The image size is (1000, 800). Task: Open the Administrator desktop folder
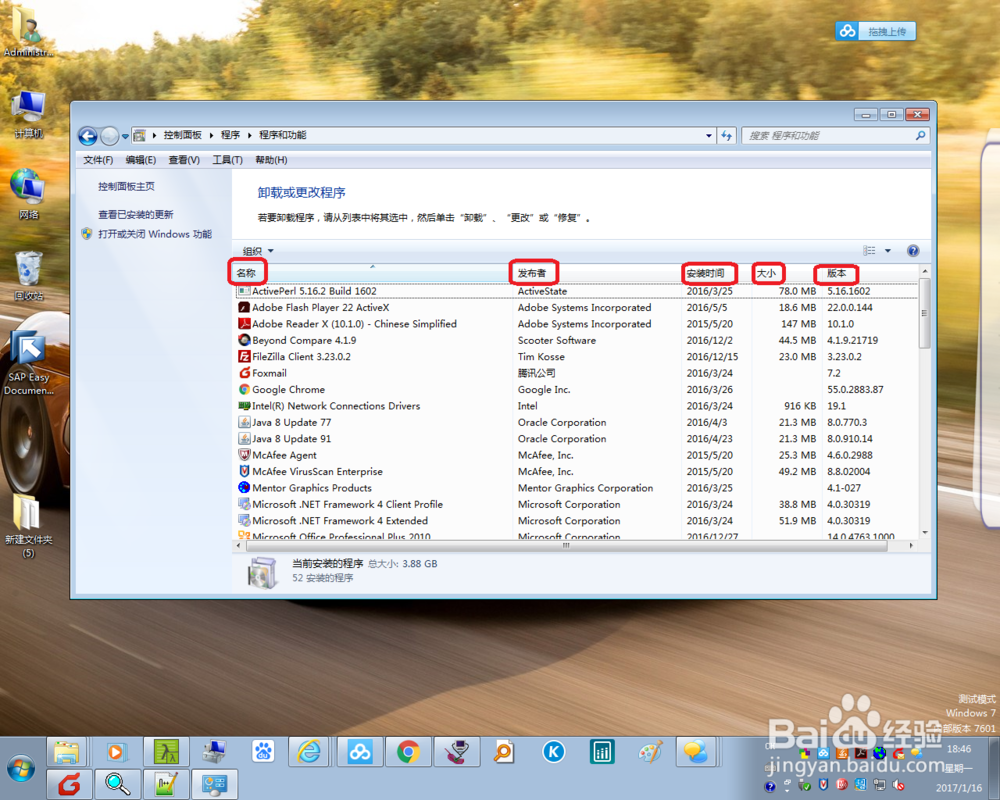pyautogui.click(x=28, y=31)
